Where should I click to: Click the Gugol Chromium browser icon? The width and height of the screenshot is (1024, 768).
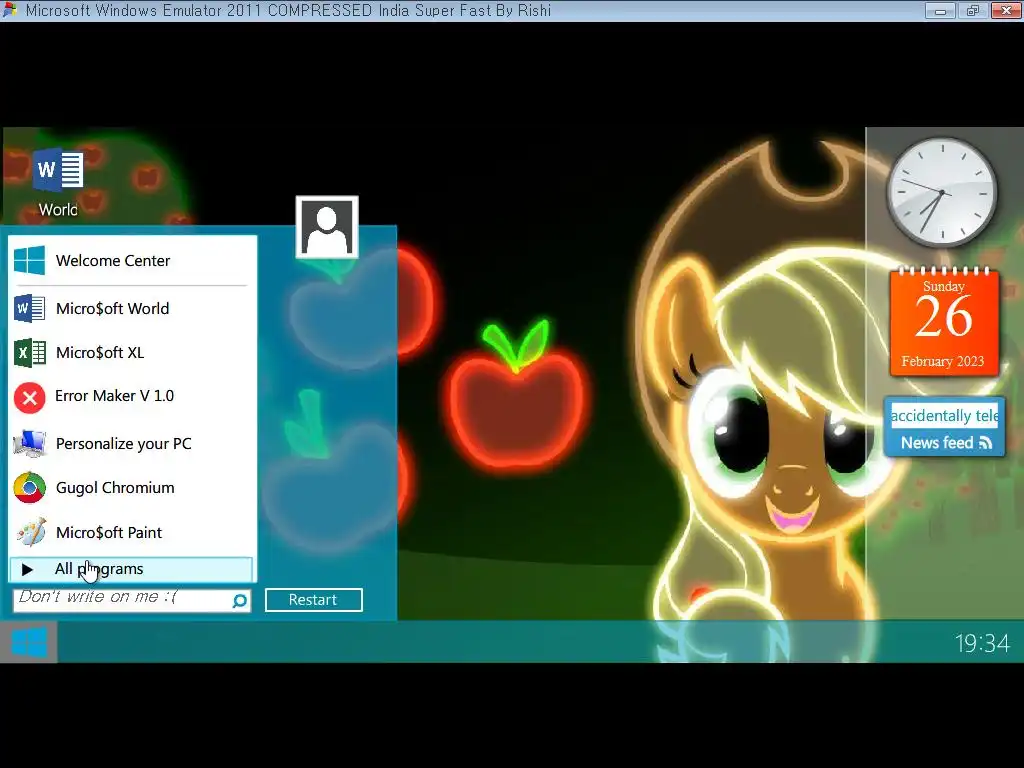pos(29,487)
